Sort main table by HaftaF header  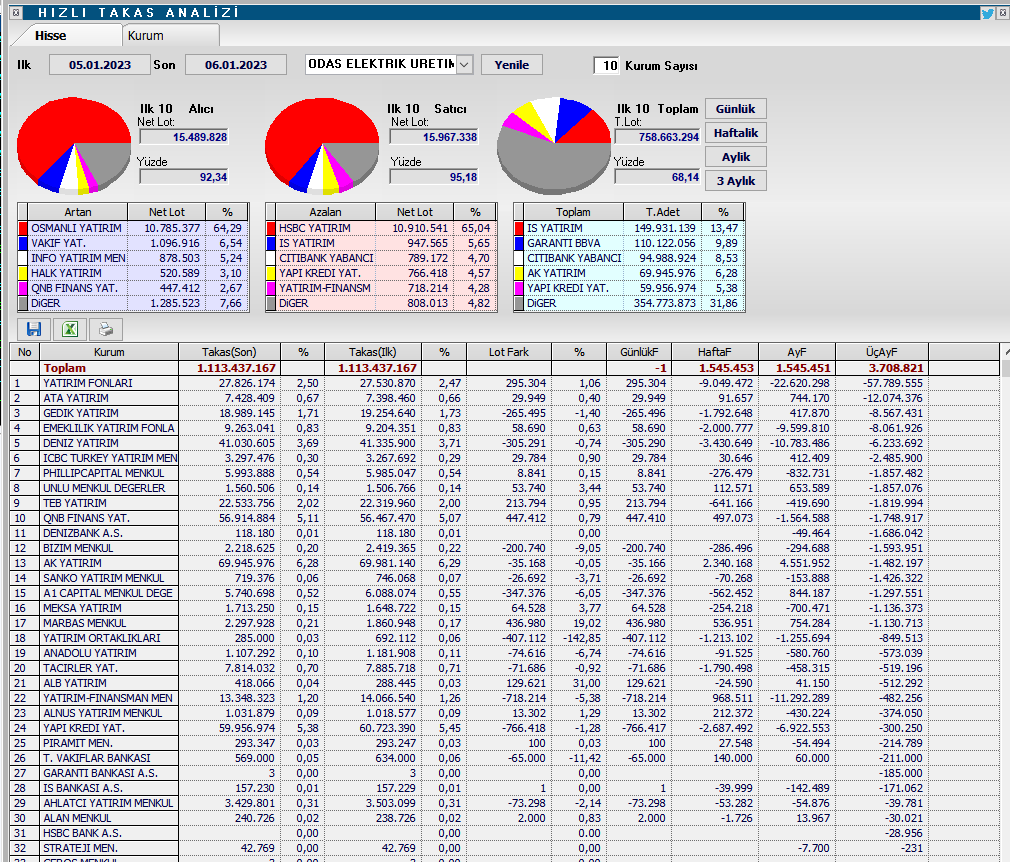[715, 352]
